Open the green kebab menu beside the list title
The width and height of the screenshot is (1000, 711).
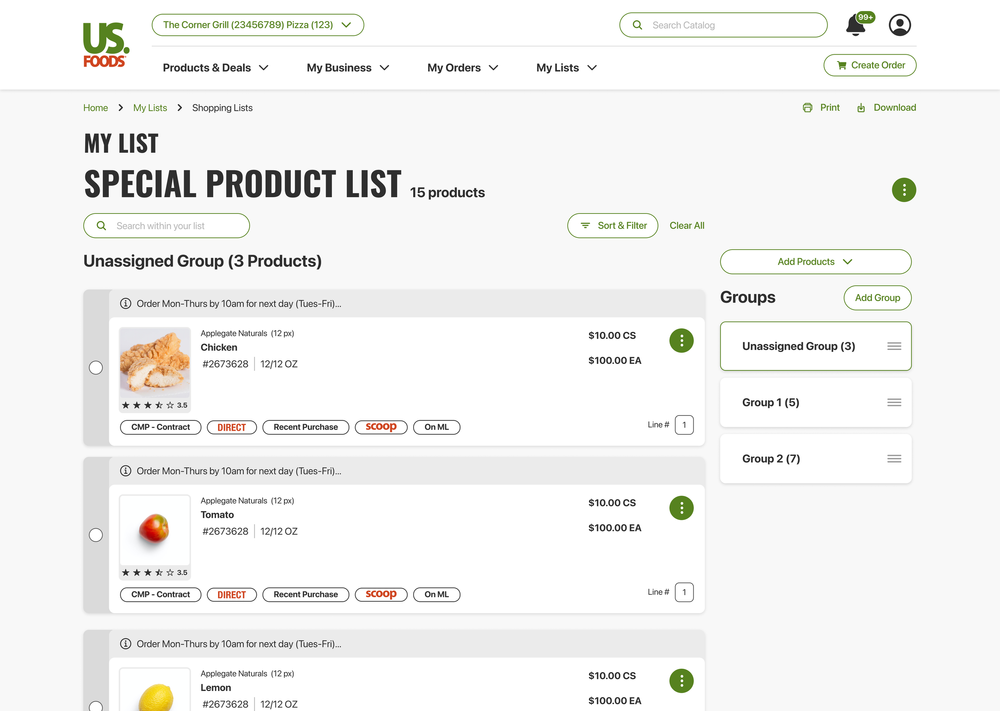click(x=904, y=189)
